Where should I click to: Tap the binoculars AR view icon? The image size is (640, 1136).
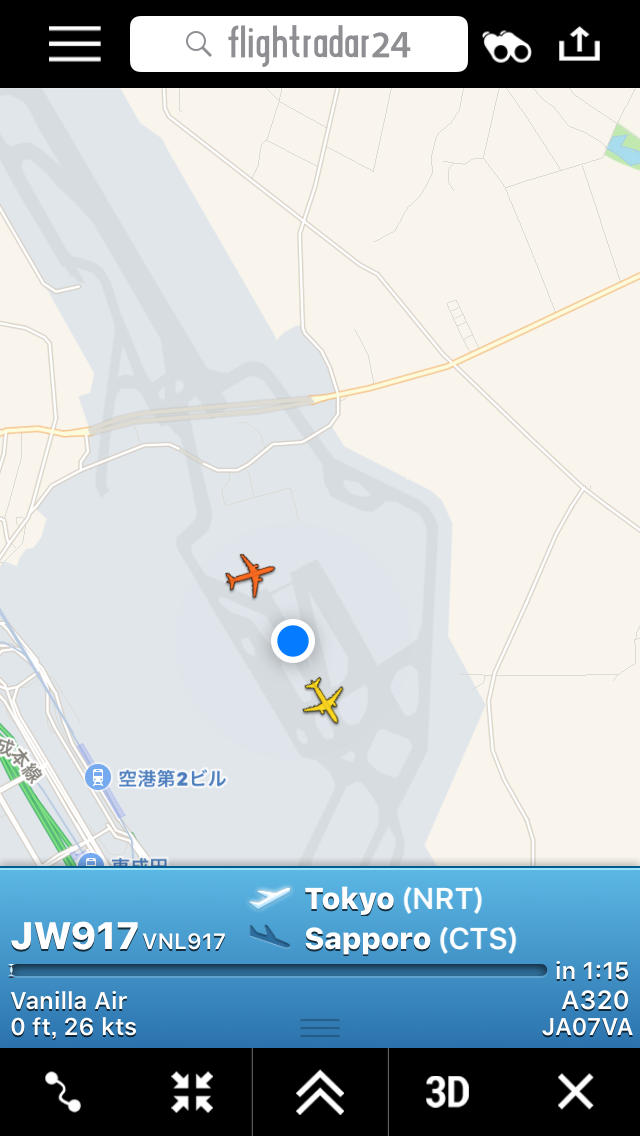pos(507,46)
